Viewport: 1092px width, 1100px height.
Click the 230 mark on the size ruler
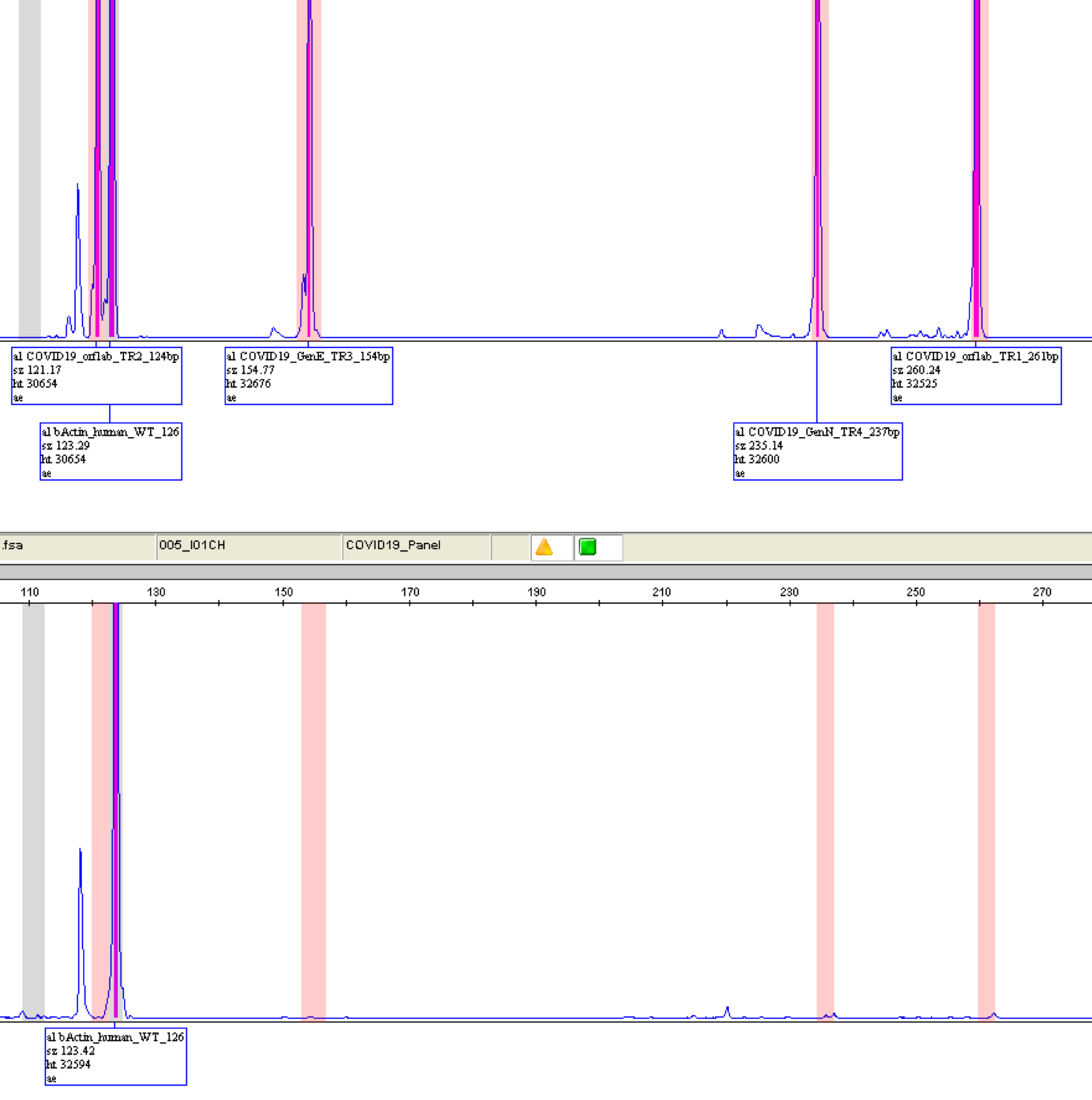click(x=789, y=592)
